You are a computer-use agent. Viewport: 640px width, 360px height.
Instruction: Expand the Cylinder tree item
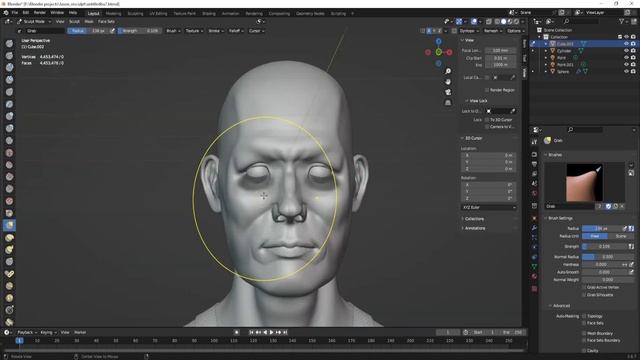click(546, 51)
